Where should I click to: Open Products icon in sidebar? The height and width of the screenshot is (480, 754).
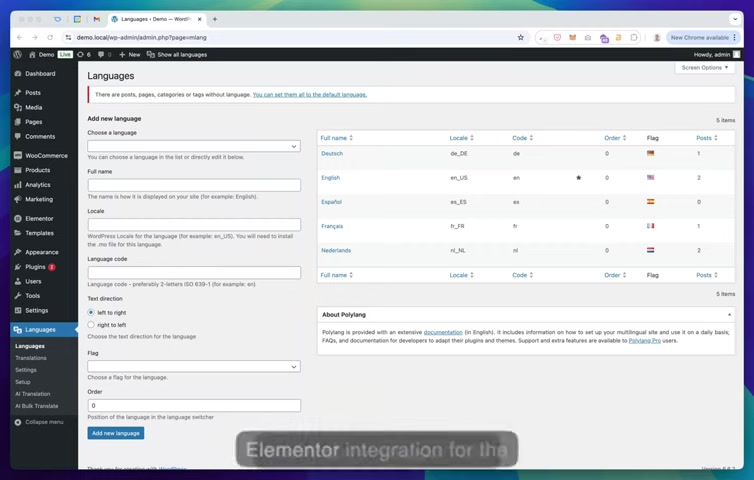point(18,170)
